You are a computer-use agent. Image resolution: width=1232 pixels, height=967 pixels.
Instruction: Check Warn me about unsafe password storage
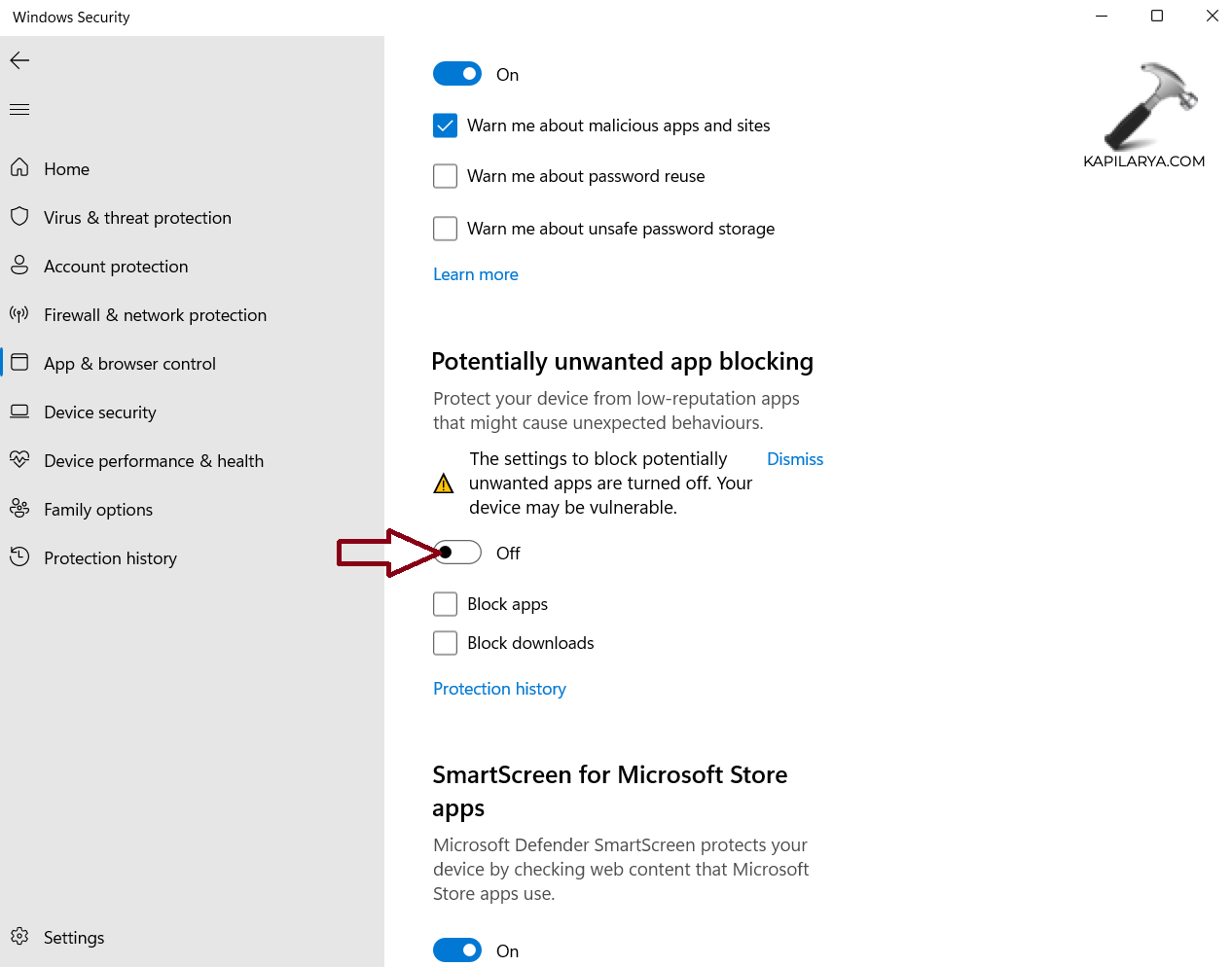point(445,229)
